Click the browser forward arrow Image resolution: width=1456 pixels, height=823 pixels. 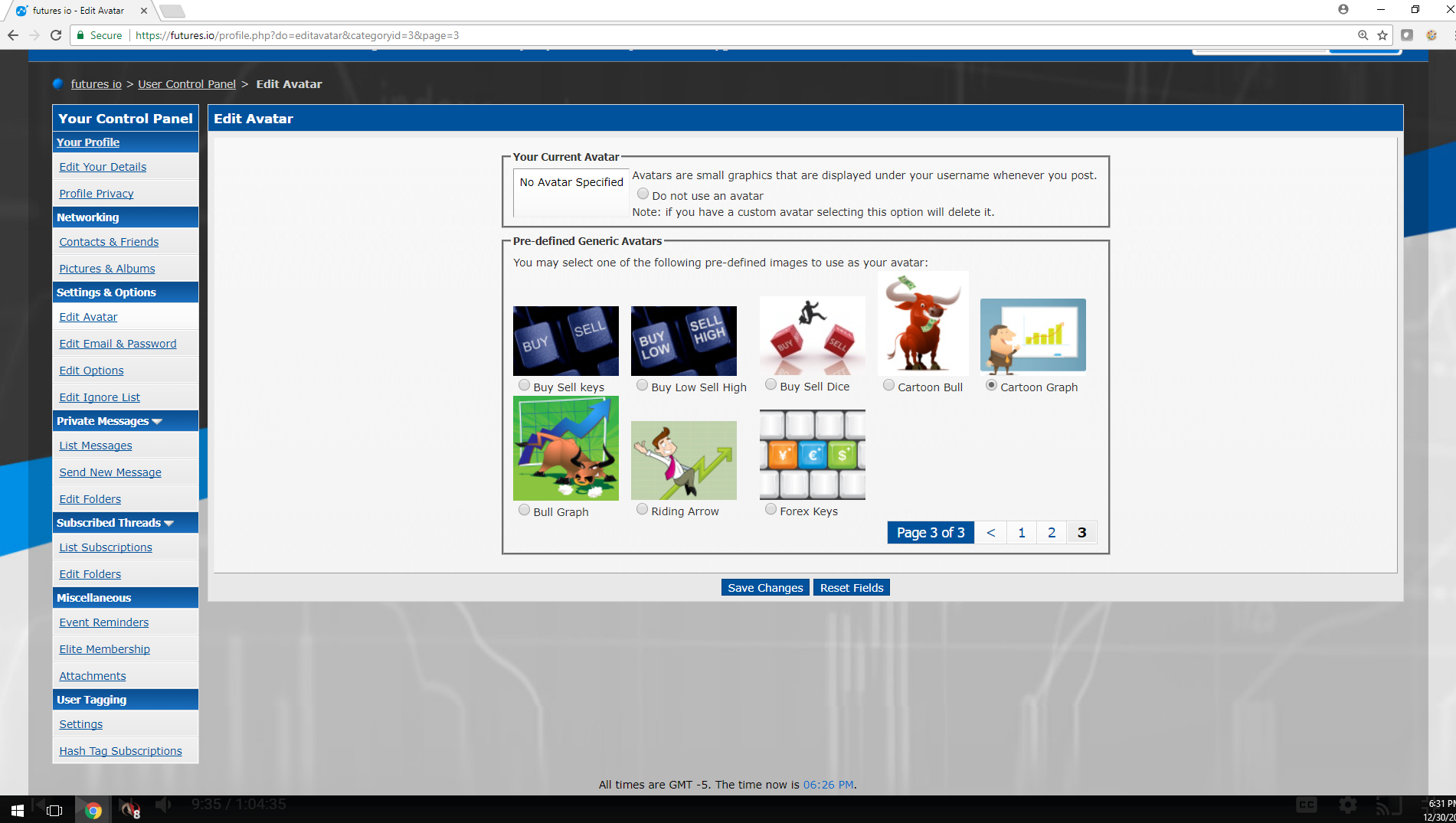click(x=34, y=35)
